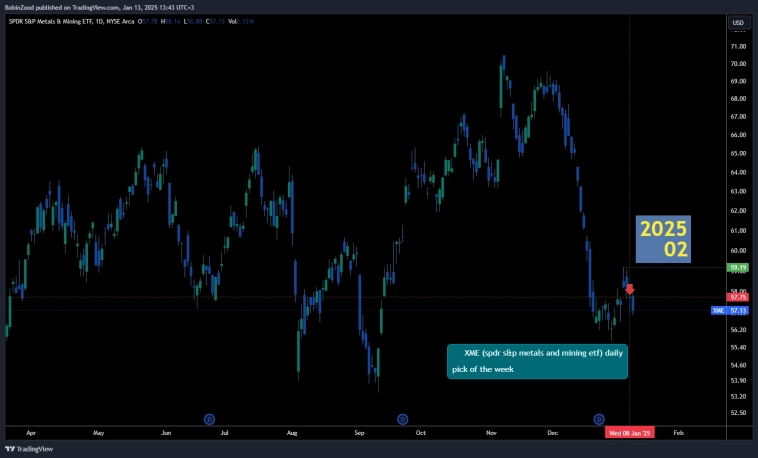Image resolution: width=758 pixels, height=458 pixels.
Task: Click the Feb label on time axis
Action: pyautogui.click(x=679, y=433)
